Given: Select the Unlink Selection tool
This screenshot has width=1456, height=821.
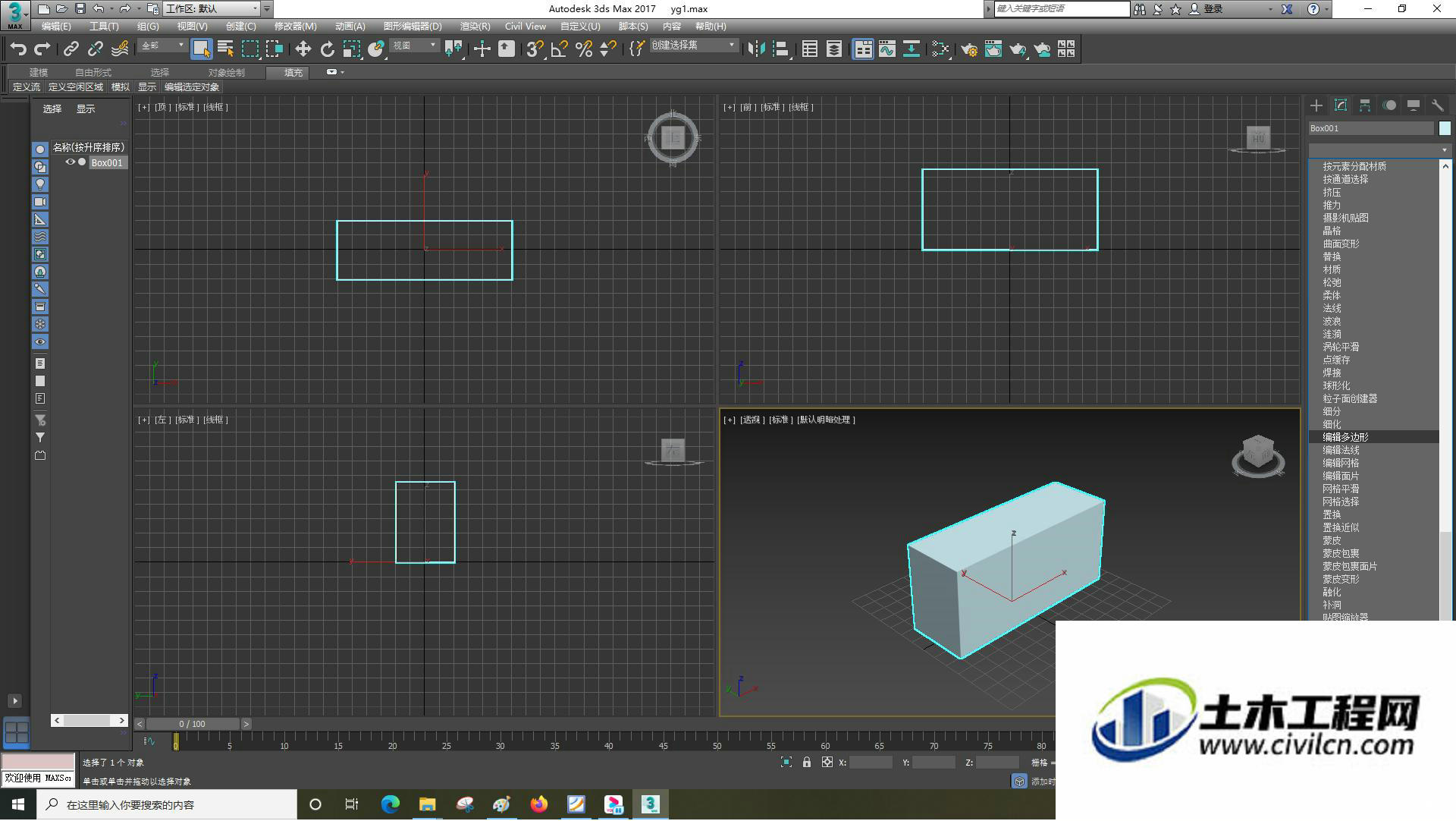Looking at the screenshot, I should click(x=95, y=49).
